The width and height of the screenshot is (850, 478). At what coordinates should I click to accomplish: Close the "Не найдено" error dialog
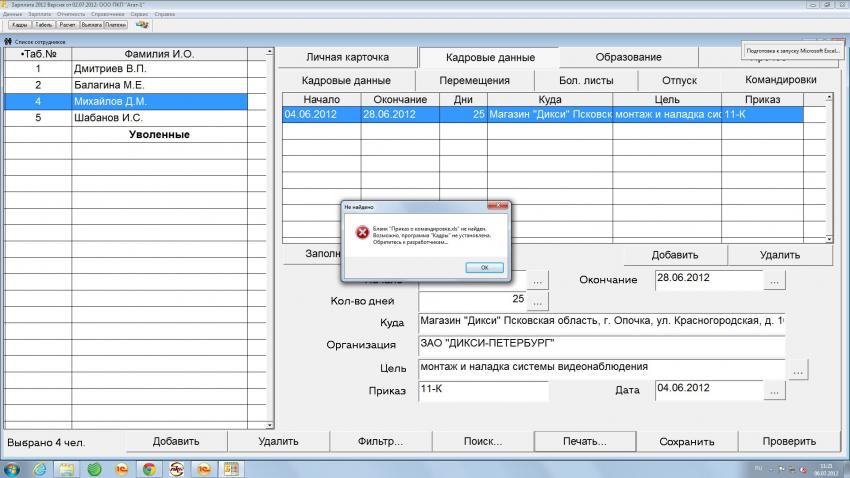pyautogui.click(x=498, y=206)
